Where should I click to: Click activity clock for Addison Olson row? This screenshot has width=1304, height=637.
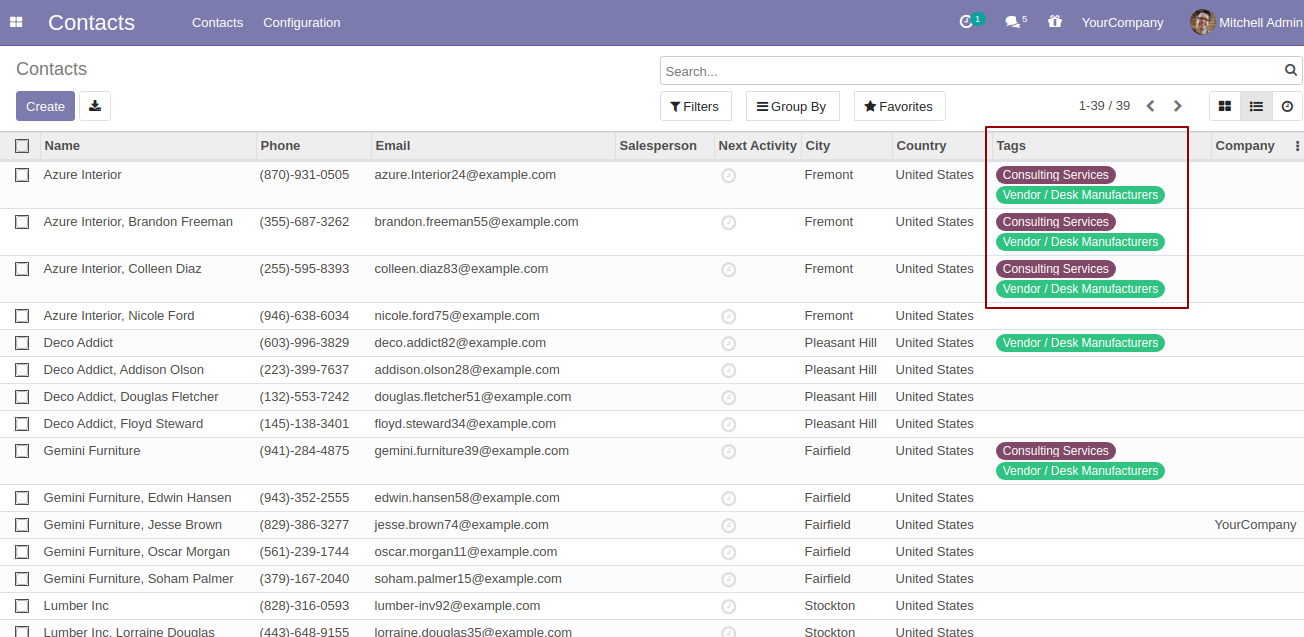coord(729,371)
